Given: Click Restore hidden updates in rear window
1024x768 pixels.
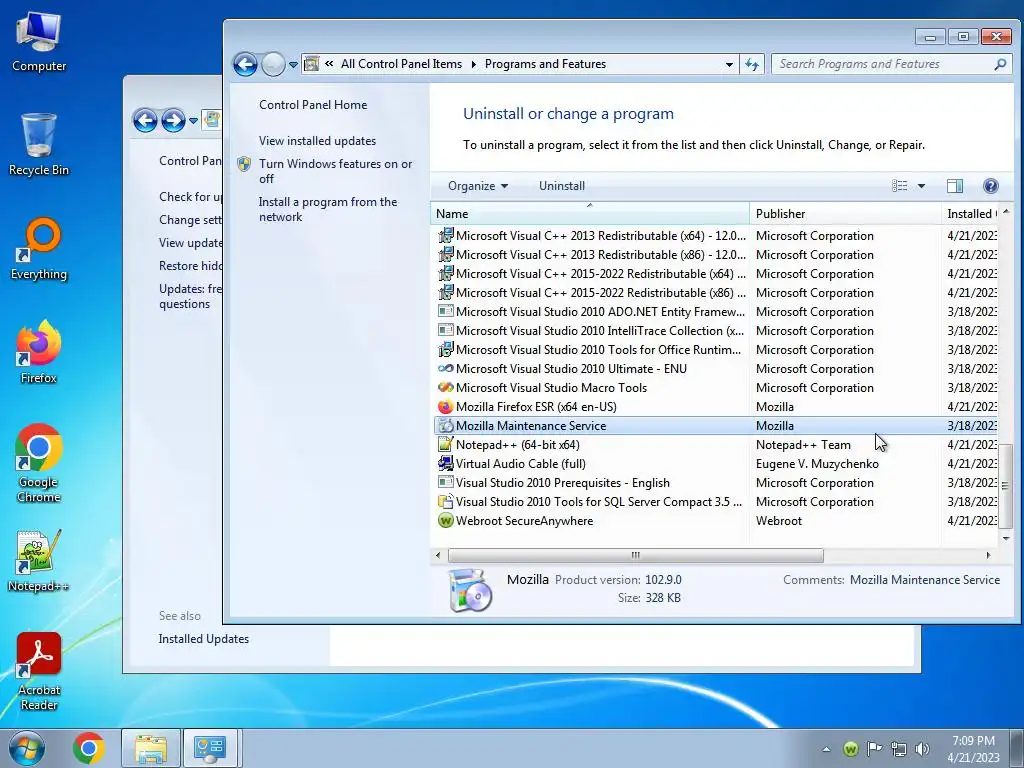Looking at the screenshot, I should pos(191,266).
